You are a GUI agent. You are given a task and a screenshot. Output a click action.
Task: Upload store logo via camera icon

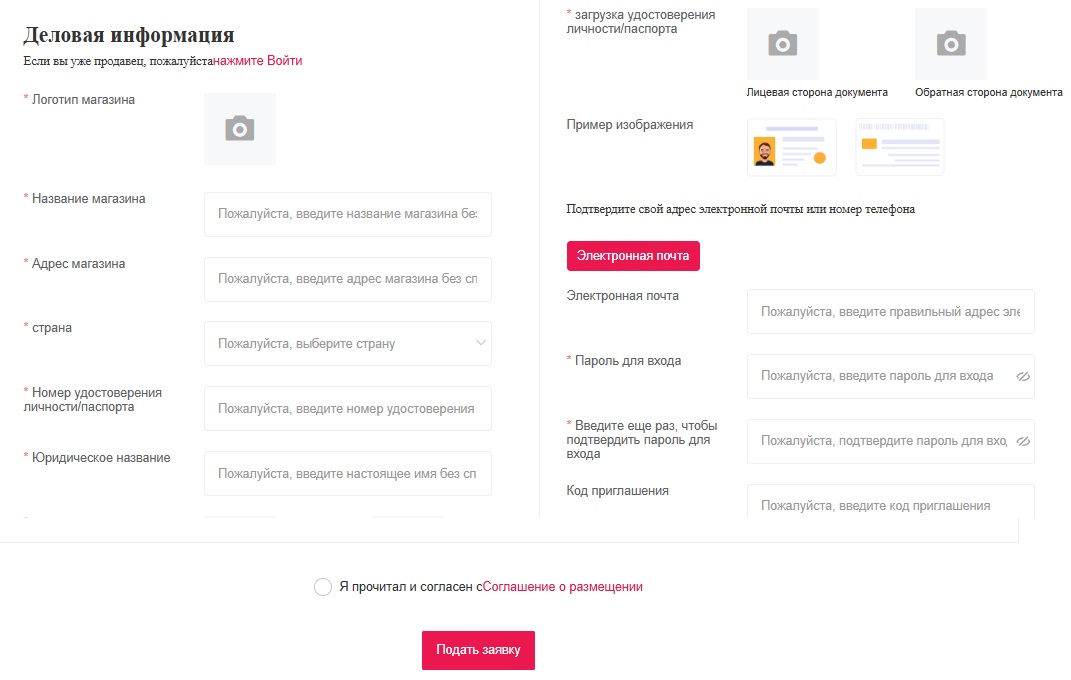click(x=240, y=129)
